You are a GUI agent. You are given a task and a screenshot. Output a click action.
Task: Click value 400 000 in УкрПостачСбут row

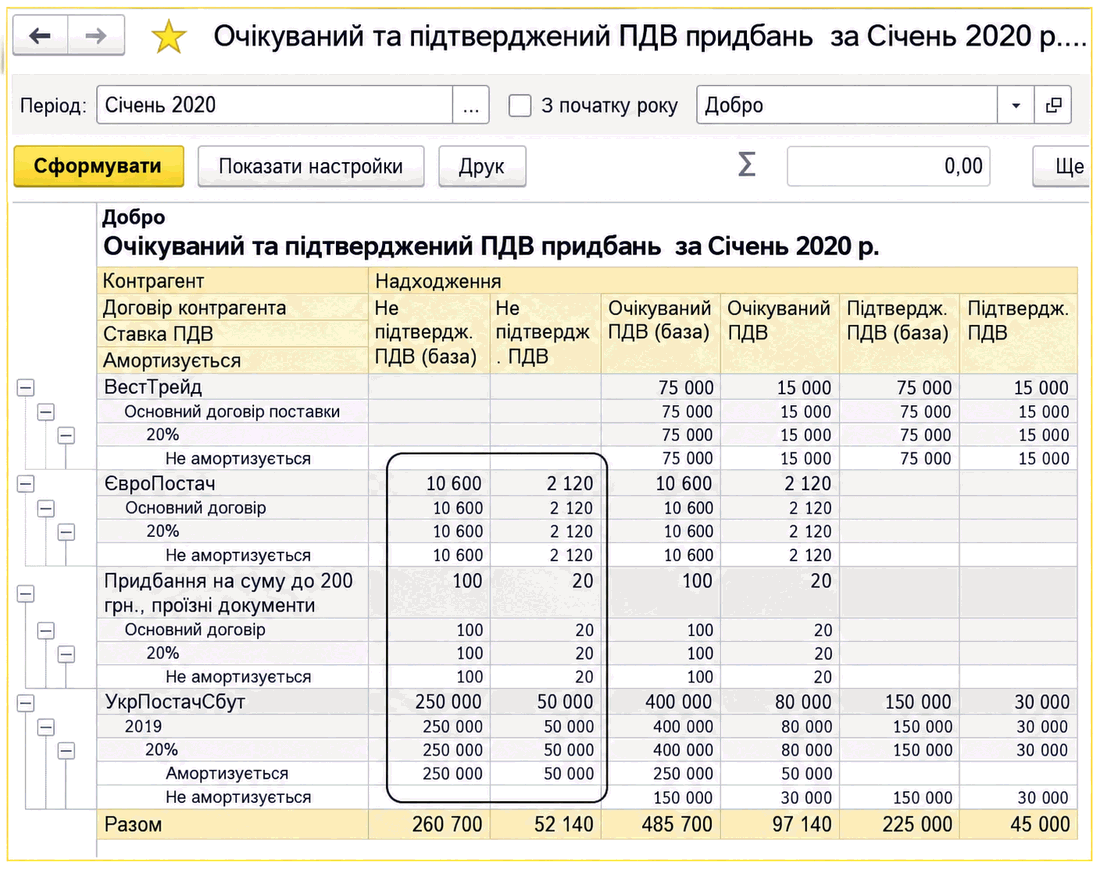678,702
